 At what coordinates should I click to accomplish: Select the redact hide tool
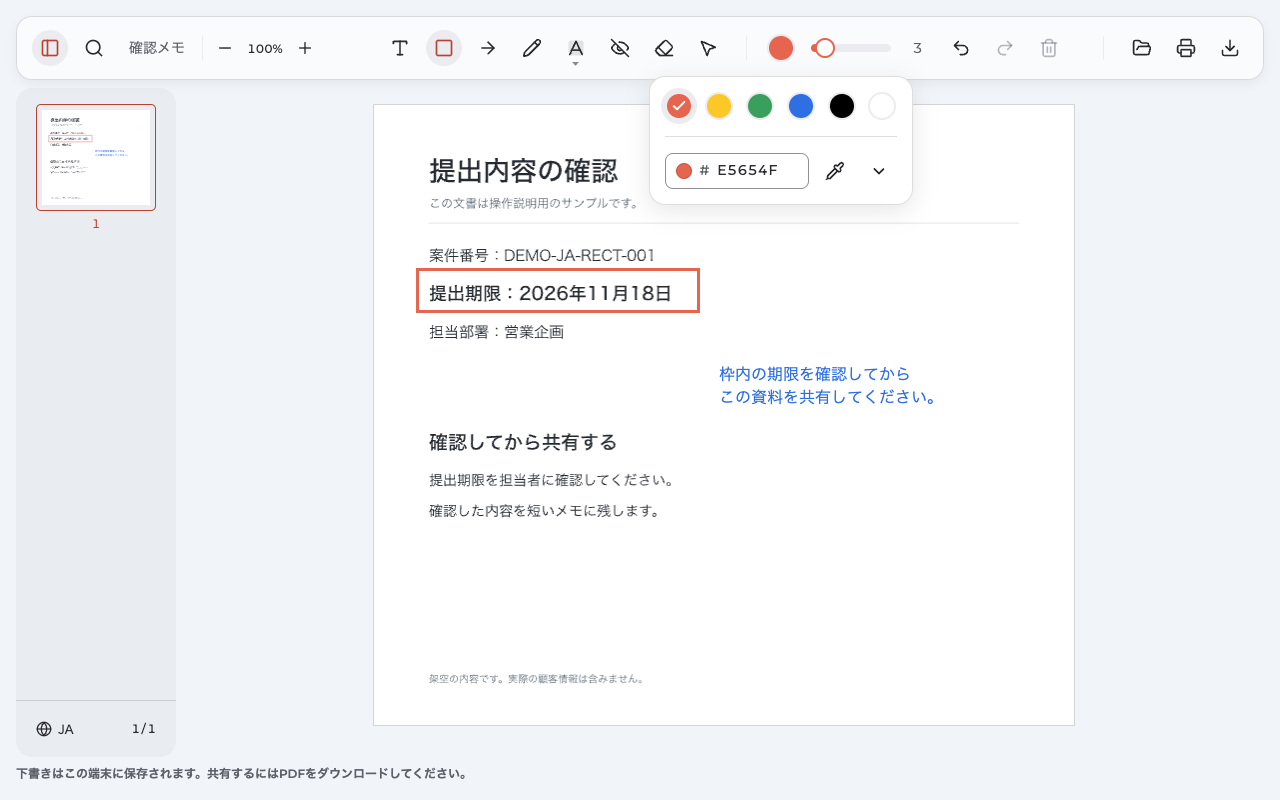pyautogui.click(x=620, y=48)
